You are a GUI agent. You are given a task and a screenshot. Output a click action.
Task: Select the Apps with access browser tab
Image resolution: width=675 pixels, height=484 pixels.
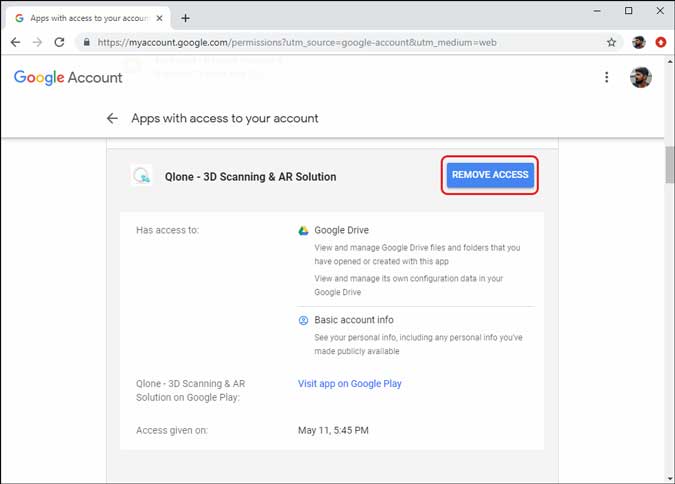click(85, 18)
